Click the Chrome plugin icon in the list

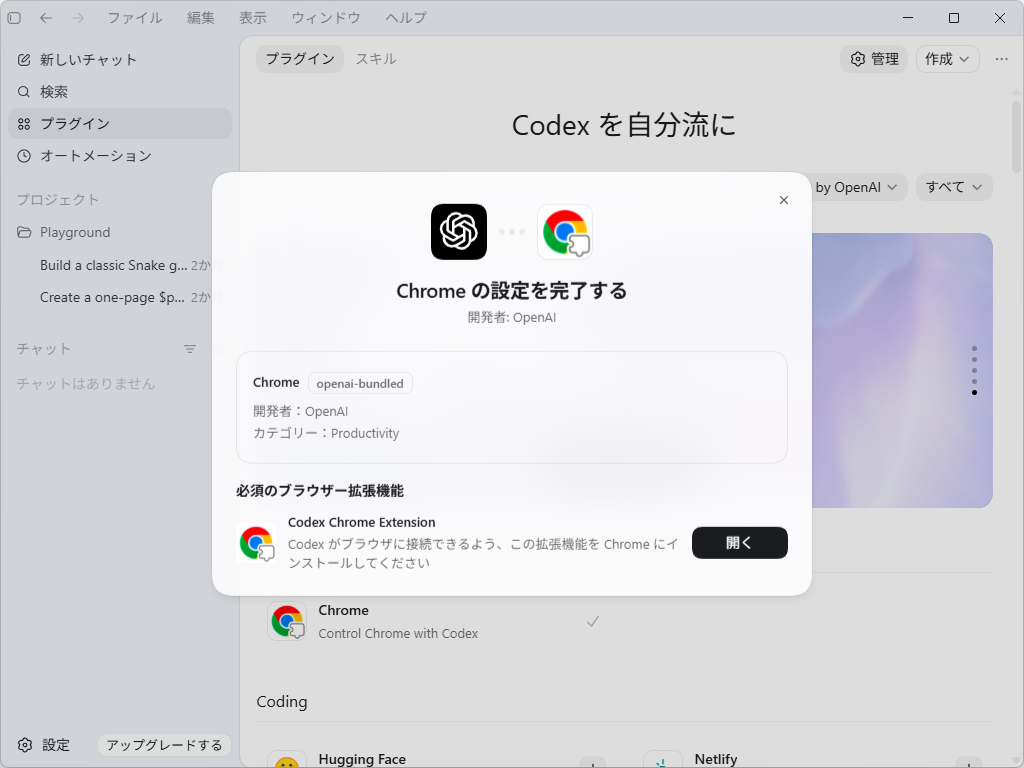pyautogui.click(x=287, y=621)
